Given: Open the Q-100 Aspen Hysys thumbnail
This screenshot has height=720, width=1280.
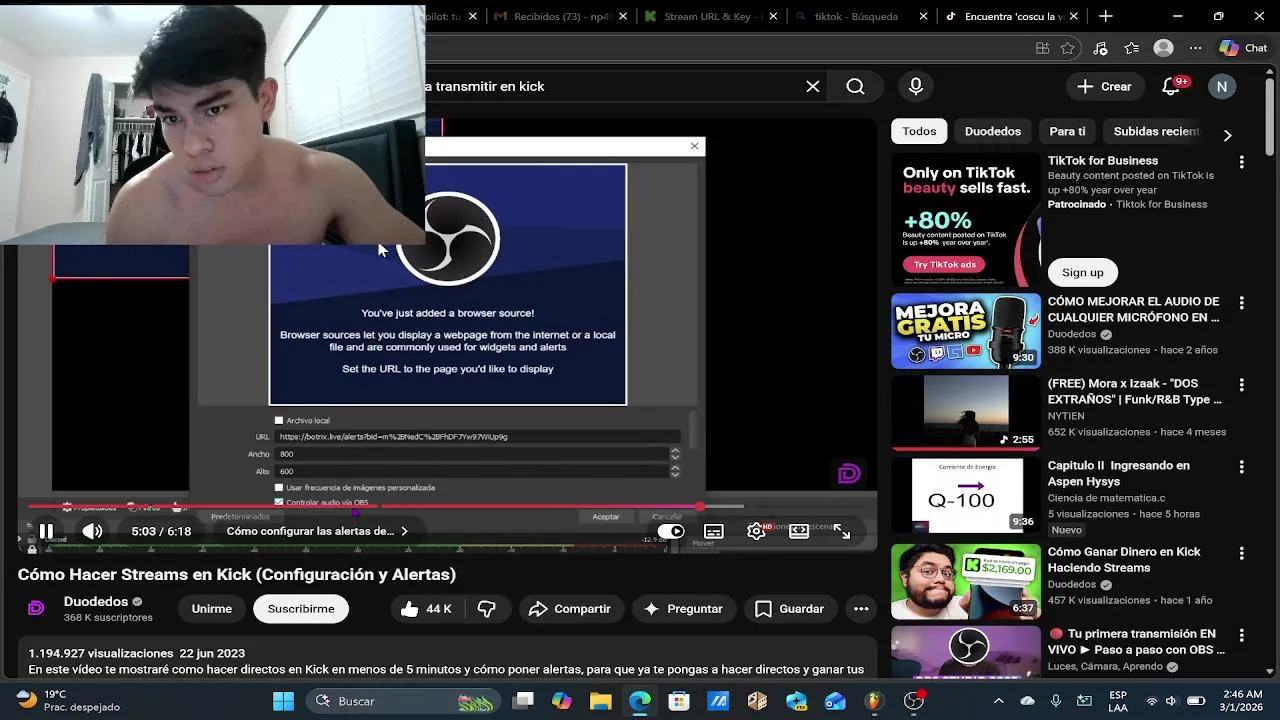Looking at the screenshot, I should tap(965, 495).
